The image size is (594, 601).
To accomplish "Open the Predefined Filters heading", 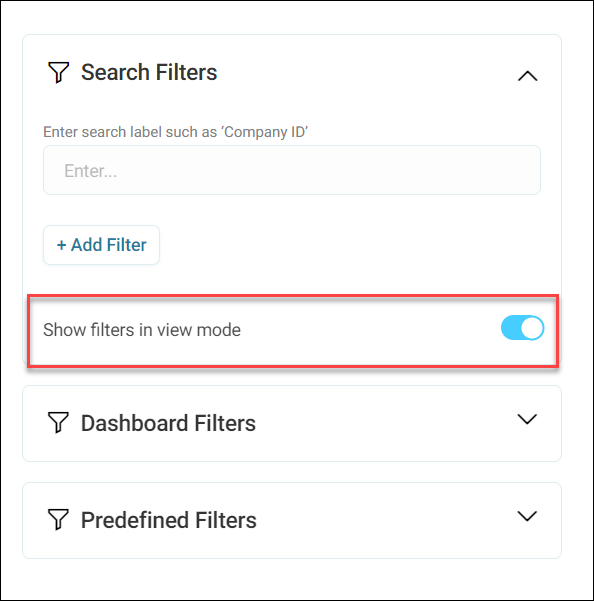I will pyautogui.click(x=169, y=520).
